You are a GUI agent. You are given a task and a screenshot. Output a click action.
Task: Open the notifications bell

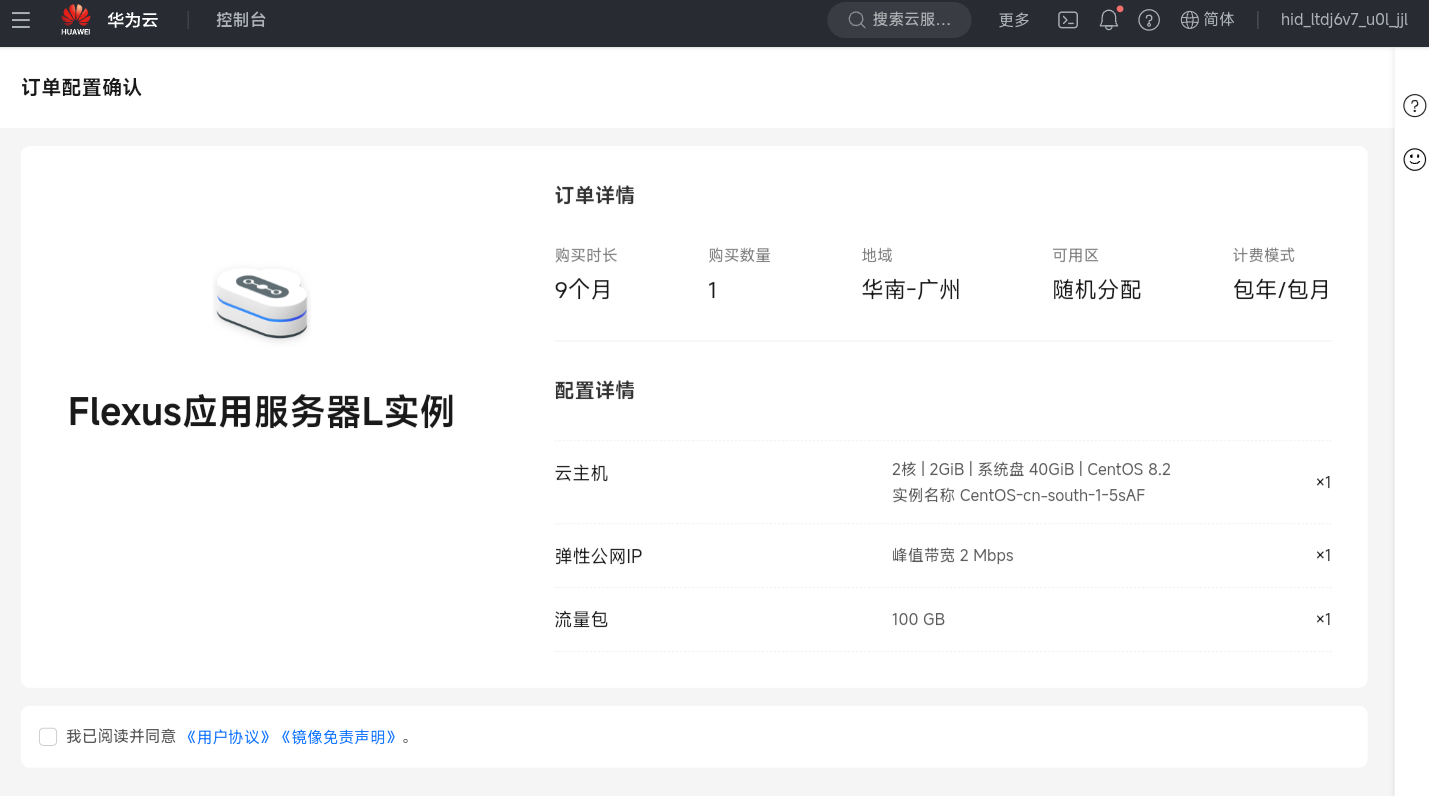(1109, 20)
